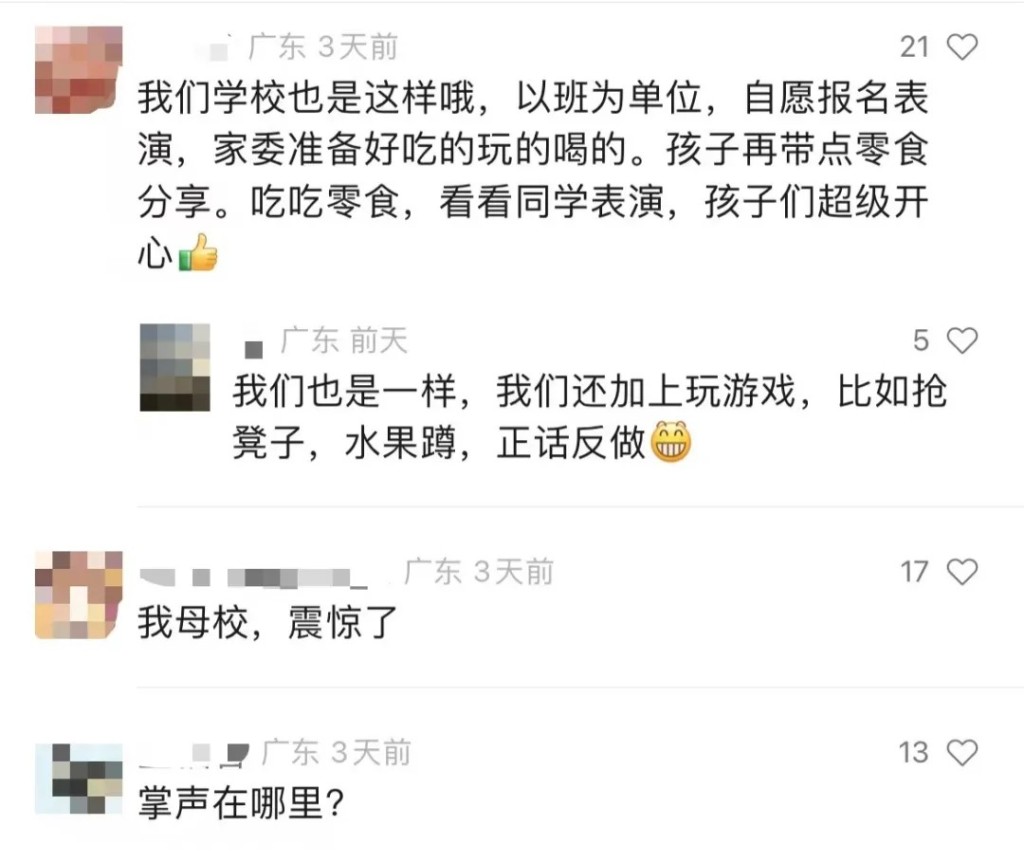This screenshot has width=1024, height=862.
Task: Tap the comment text 我母校，震惊了
Action: tap(268, 623)
